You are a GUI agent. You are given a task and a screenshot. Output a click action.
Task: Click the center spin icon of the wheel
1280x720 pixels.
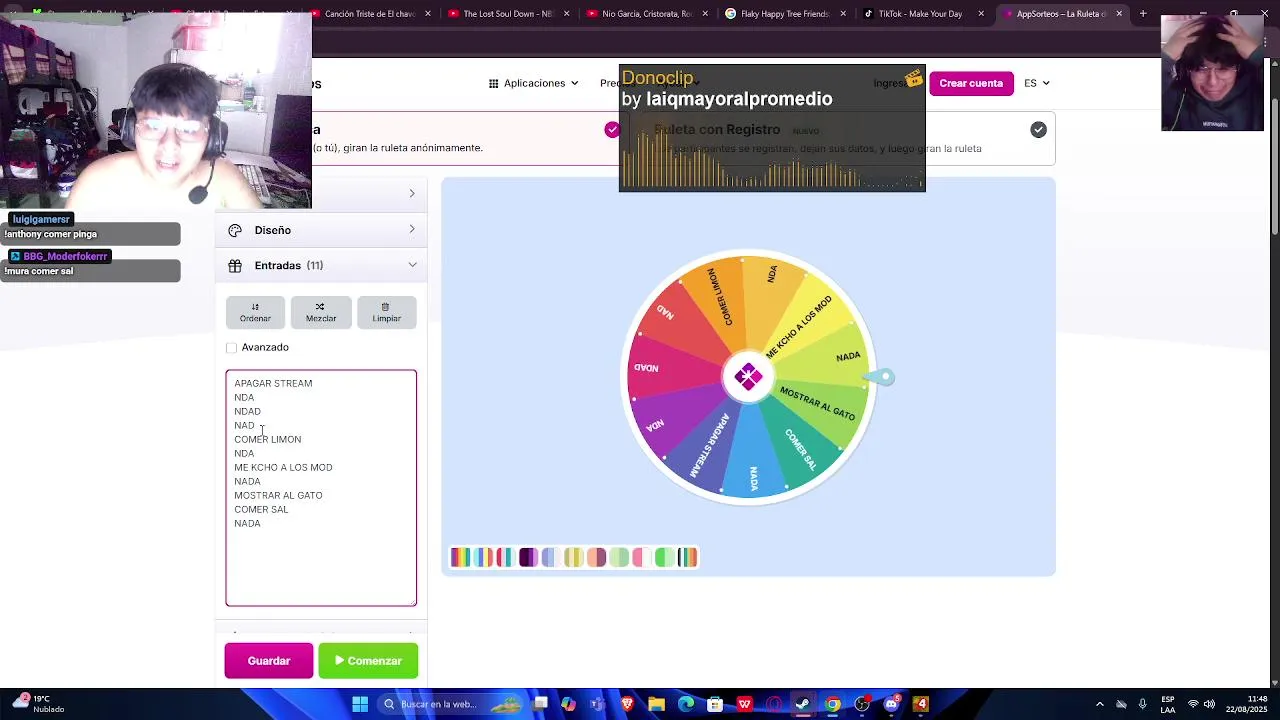coord(748,377)
